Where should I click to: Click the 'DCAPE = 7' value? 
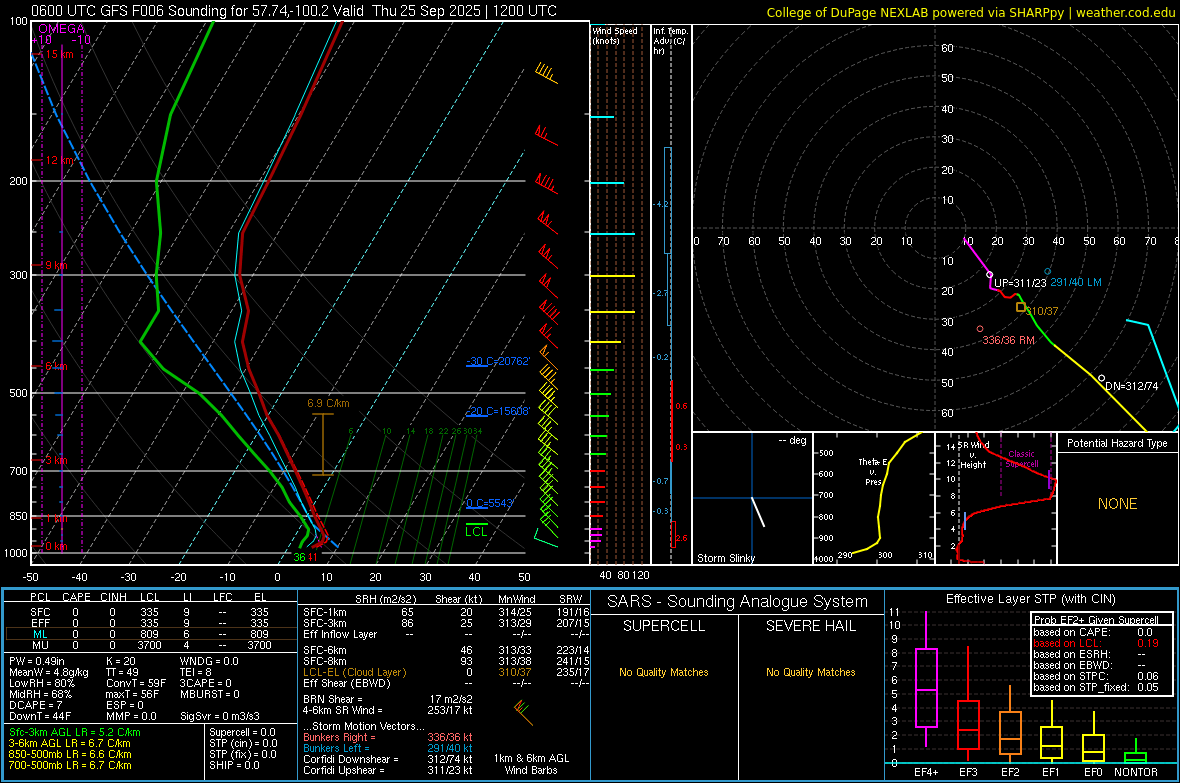coord(35,705)
